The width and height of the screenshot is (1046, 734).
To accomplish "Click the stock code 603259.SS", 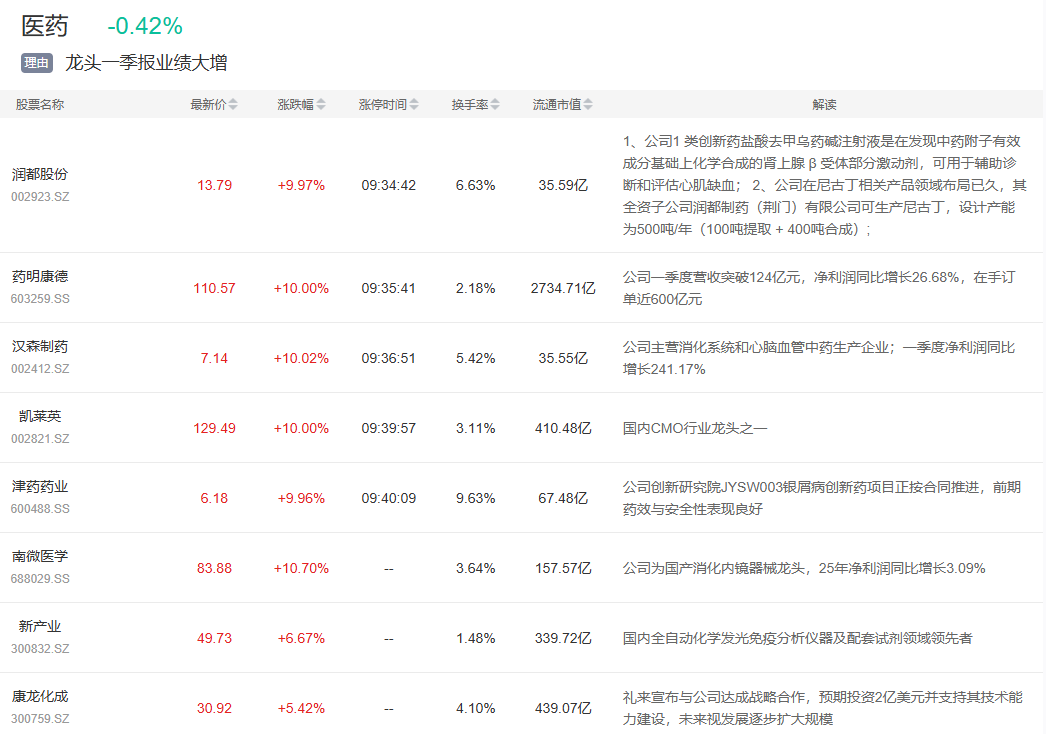I will click(x=40, y=299).
